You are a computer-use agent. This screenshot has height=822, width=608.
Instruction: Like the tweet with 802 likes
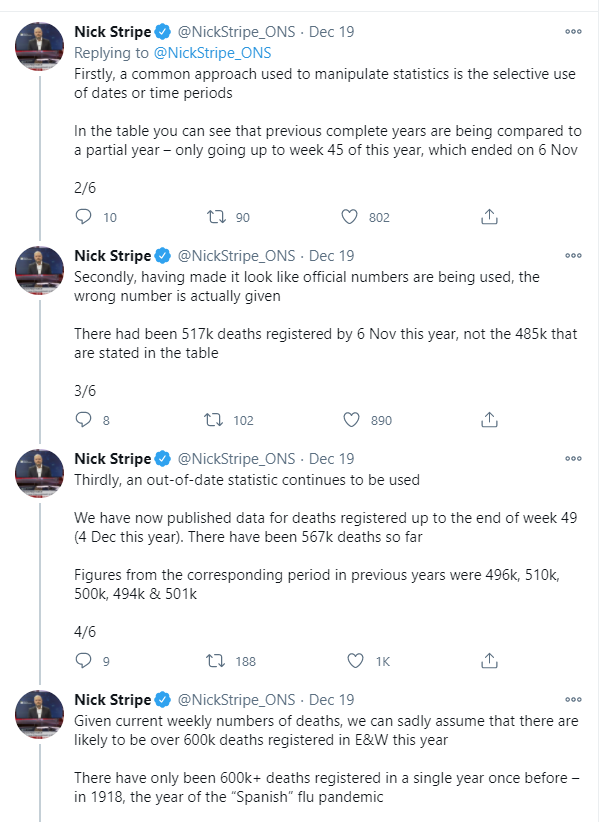pyautogui.click(x=350, y=217)
